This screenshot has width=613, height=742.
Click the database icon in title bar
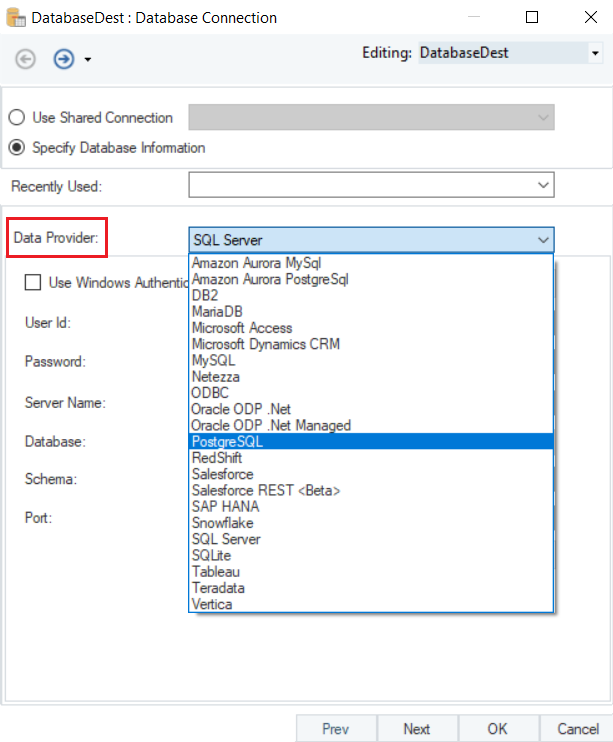(16, 17)
